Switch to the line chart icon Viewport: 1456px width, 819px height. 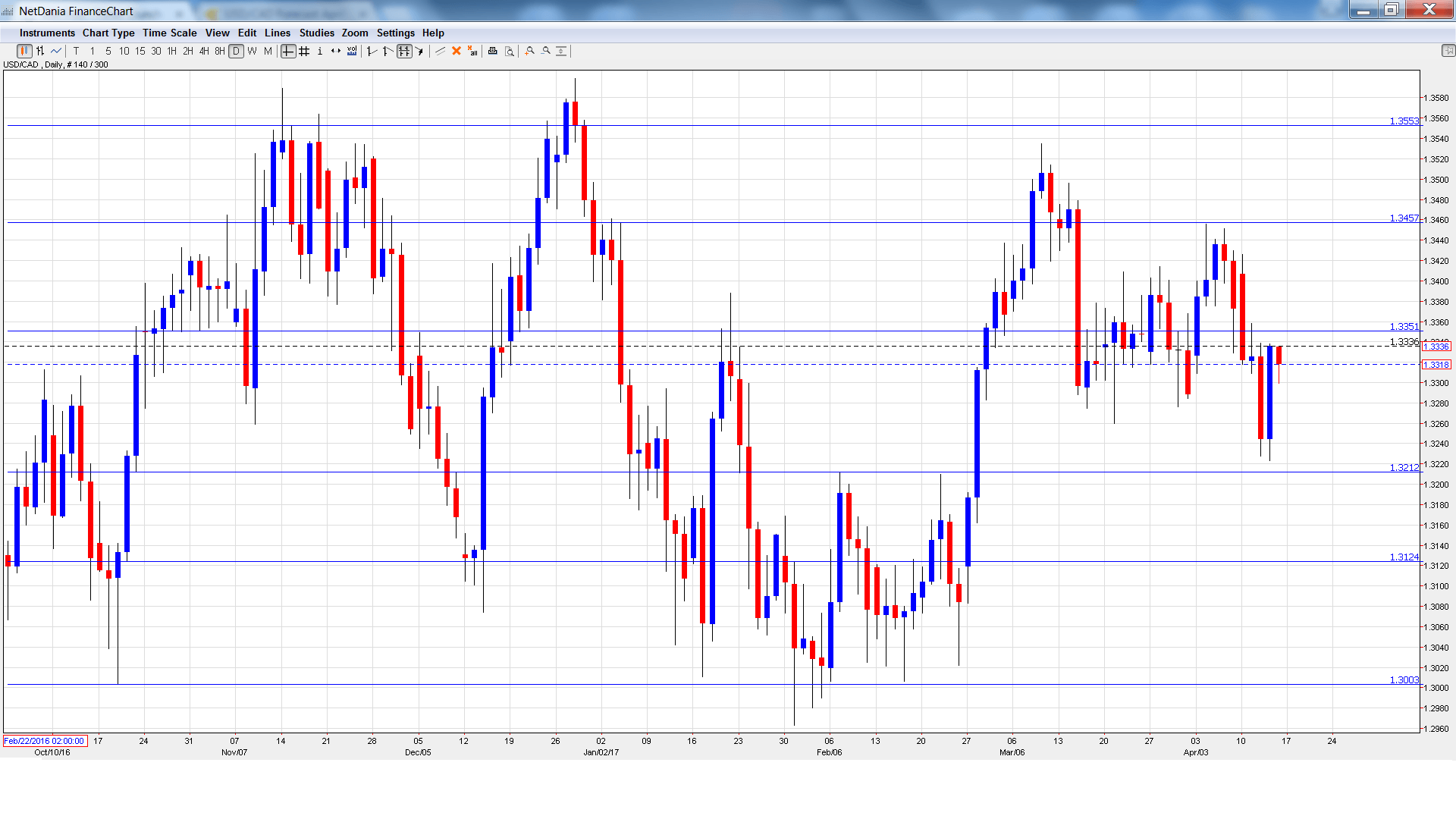[56, 52]
